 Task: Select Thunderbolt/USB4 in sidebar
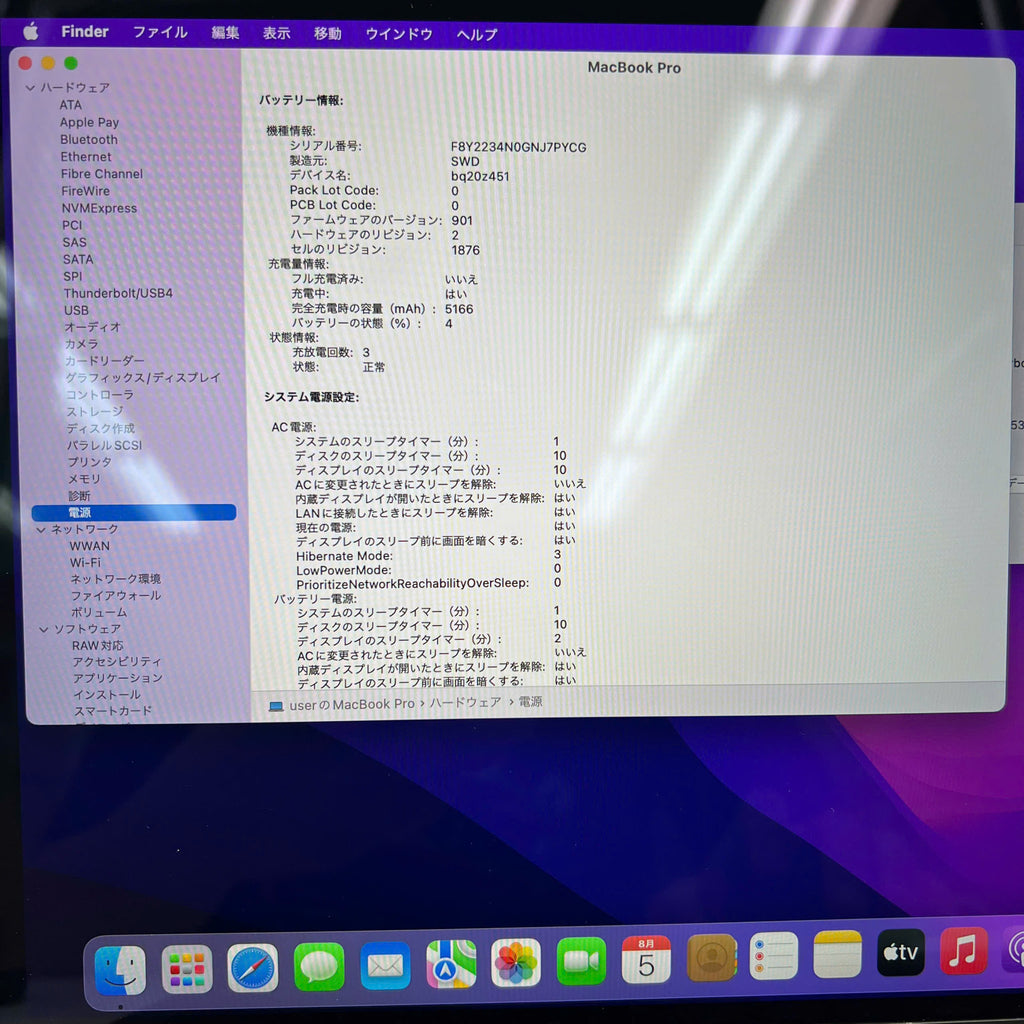(x=118, y=293)
